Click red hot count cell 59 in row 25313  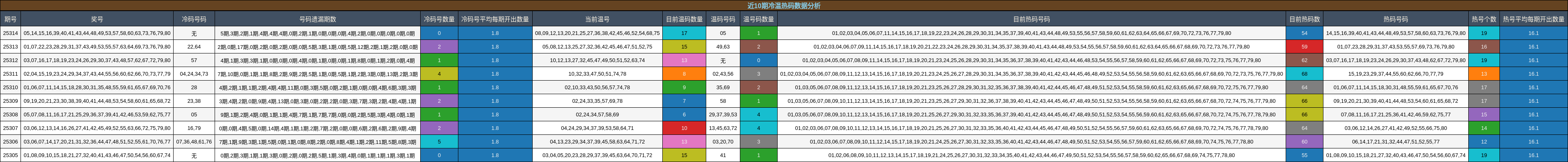pyautogui.click(x=1305, y=47)
